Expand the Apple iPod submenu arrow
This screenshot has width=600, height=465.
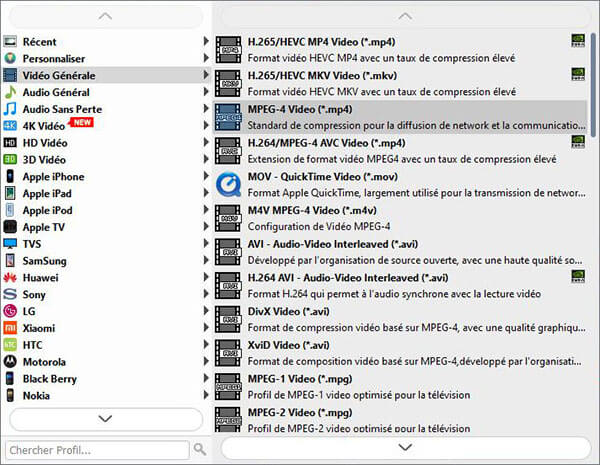(206, 209)
